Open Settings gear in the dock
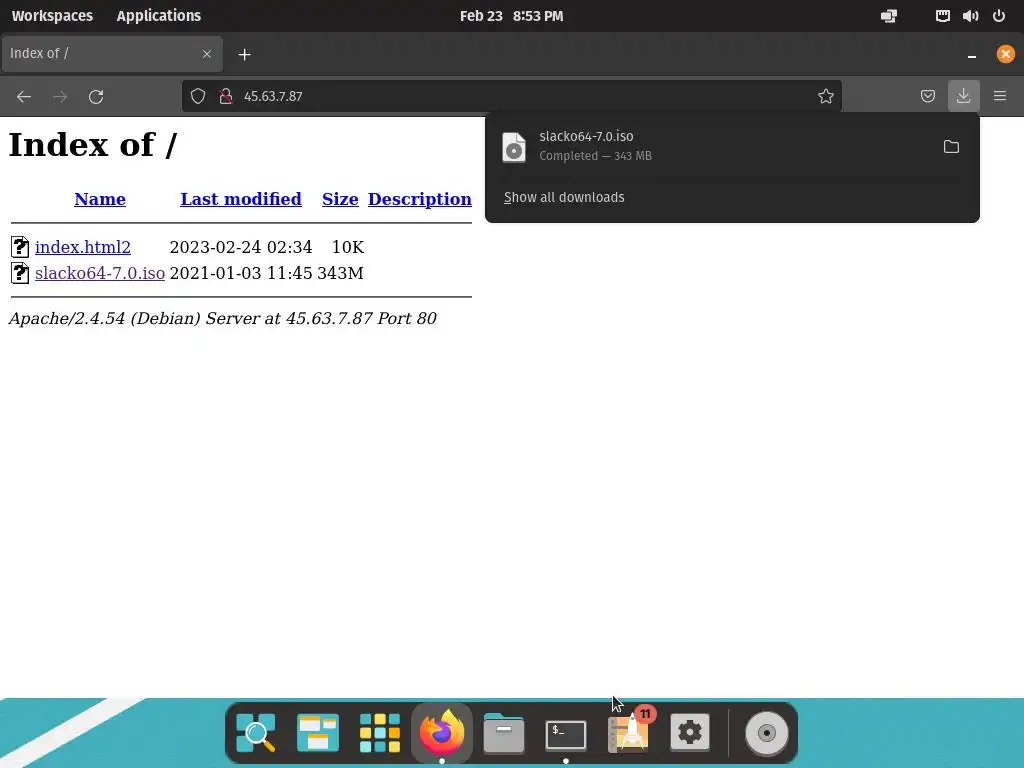1024x768 pixels. tap(690, 733)
